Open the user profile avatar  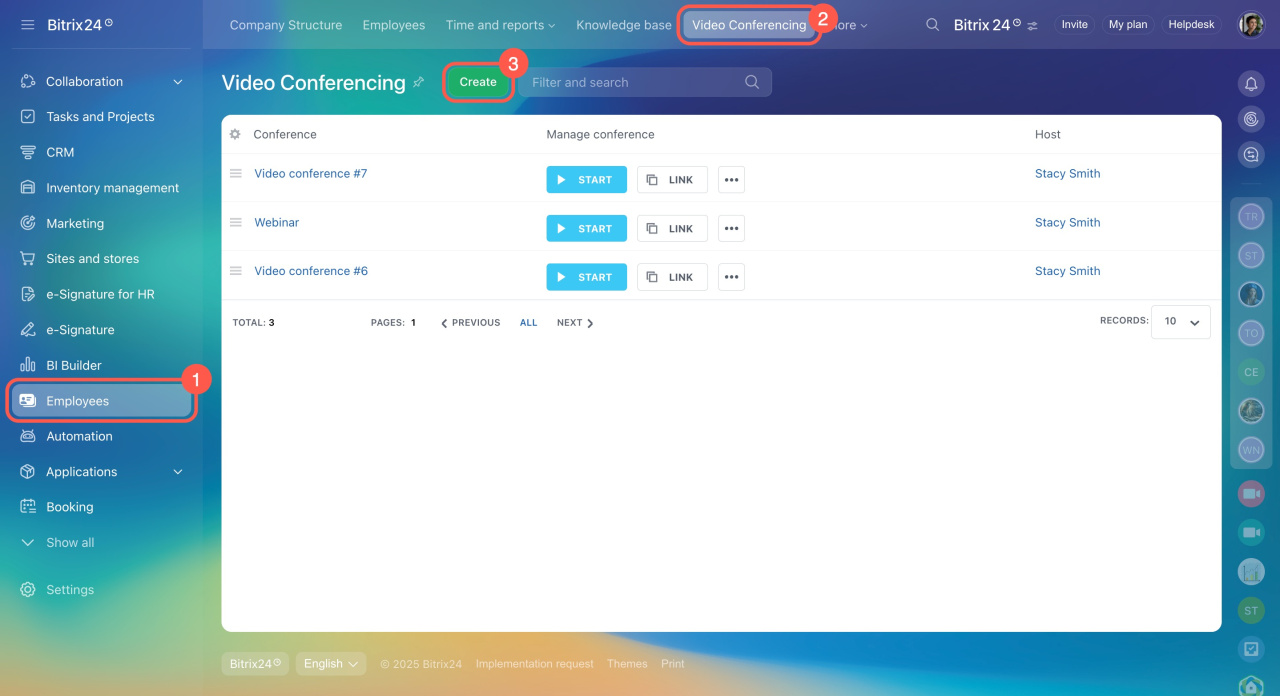coord(1250,25)
